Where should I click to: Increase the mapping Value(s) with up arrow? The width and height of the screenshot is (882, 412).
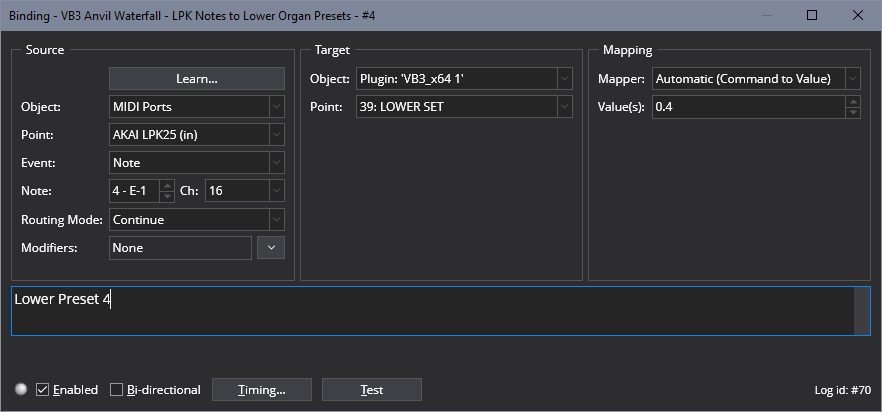[x=854, y=102]
